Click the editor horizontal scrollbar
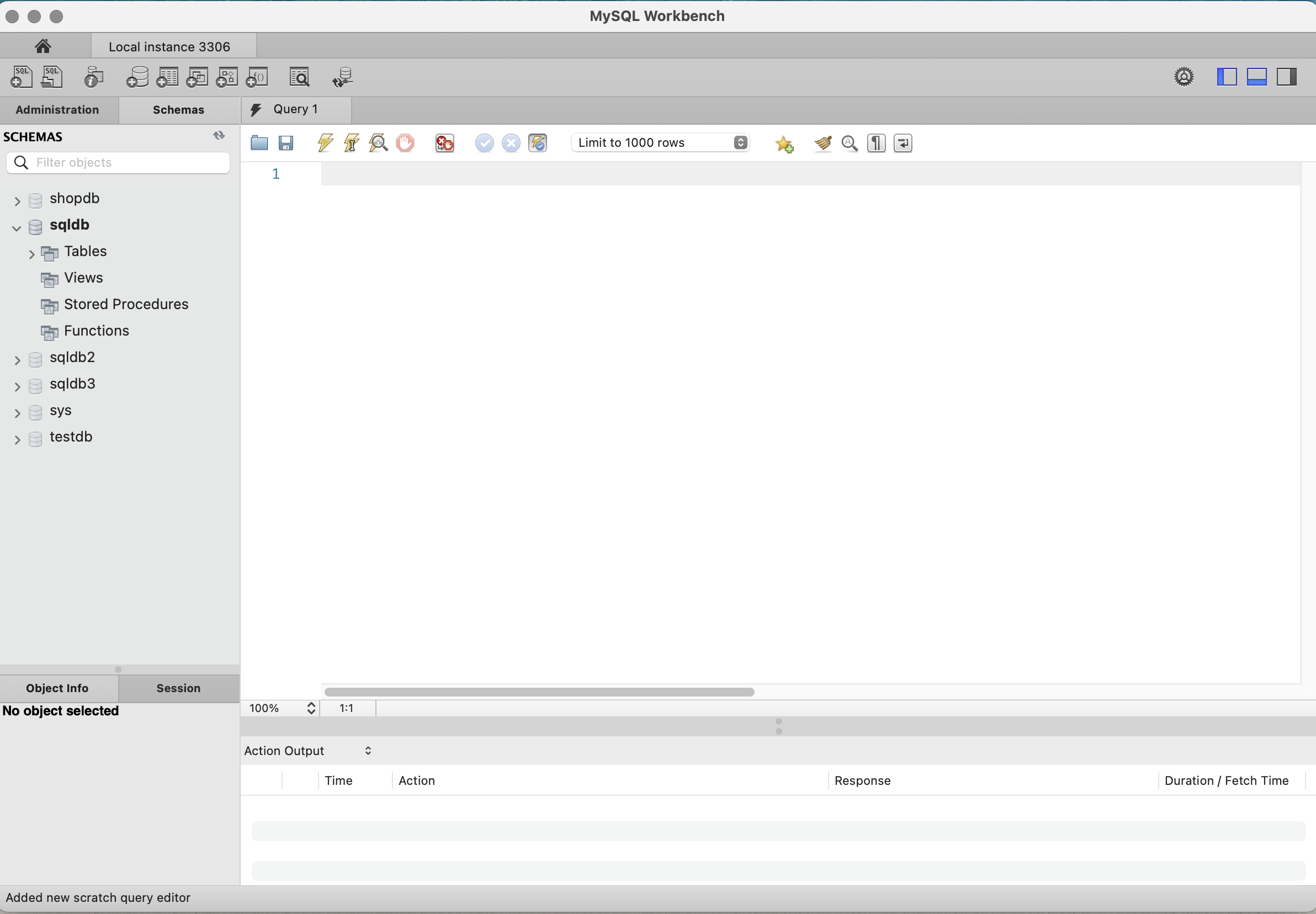Image resolution: width=1316 pixels, height=914 pixels. click(x=539, y=692)
